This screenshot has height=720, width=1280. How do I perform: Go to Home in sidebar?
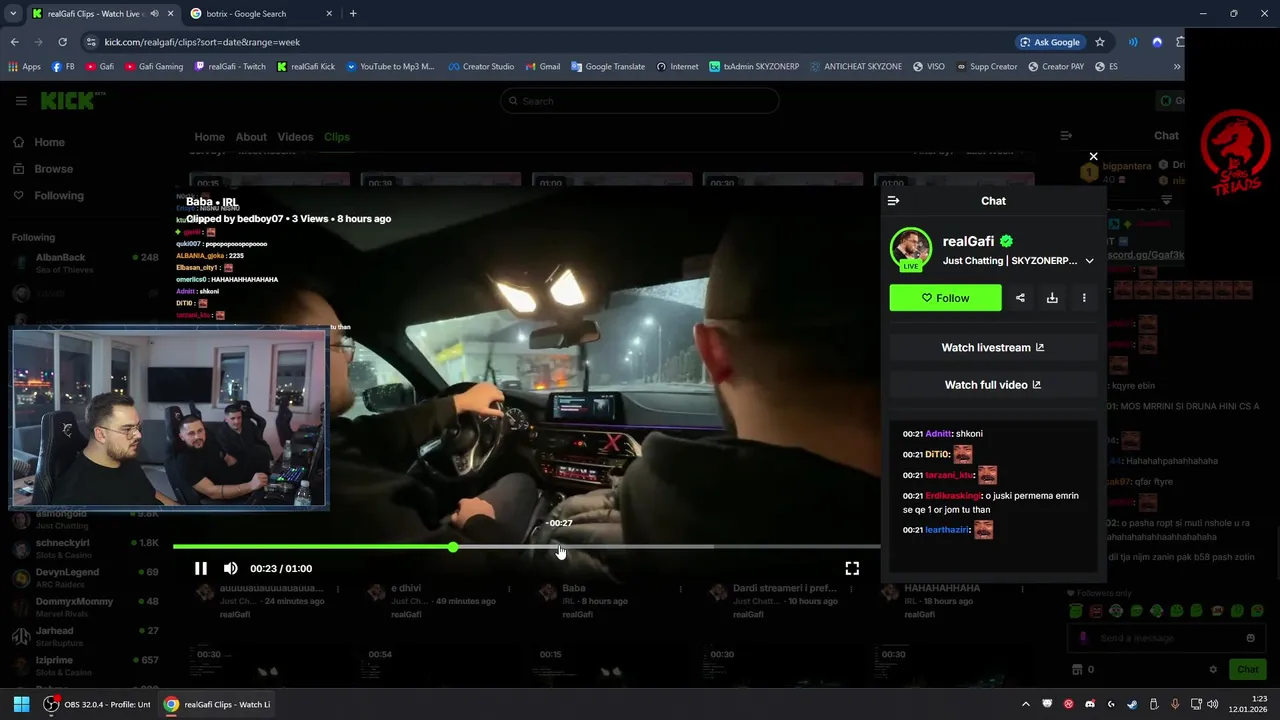click(49, 142)
